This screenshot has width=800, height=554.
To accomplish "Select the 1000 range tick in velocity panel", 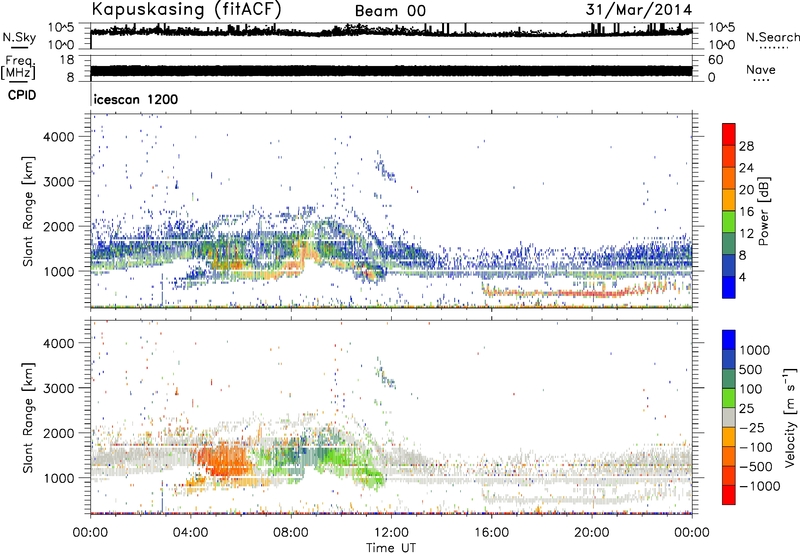I will (x=59, y=478).
